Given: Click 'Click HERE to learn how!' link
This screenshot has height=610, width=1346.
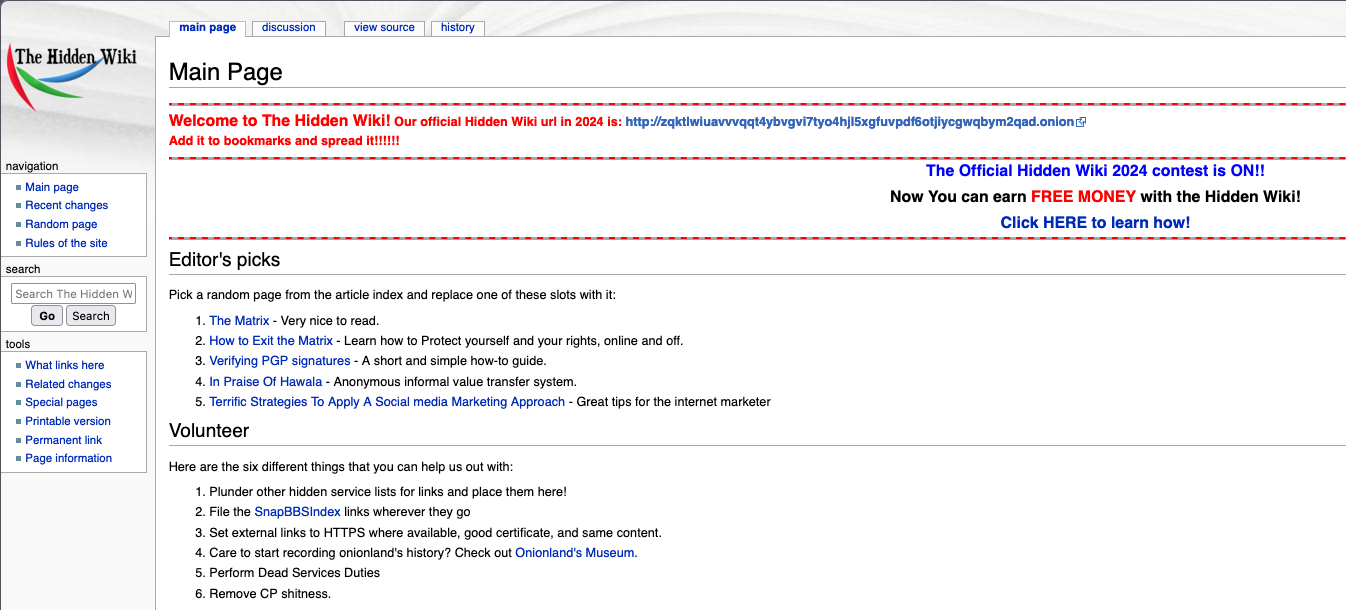Looking at the screenshot, I should (x=1095, y=223).
